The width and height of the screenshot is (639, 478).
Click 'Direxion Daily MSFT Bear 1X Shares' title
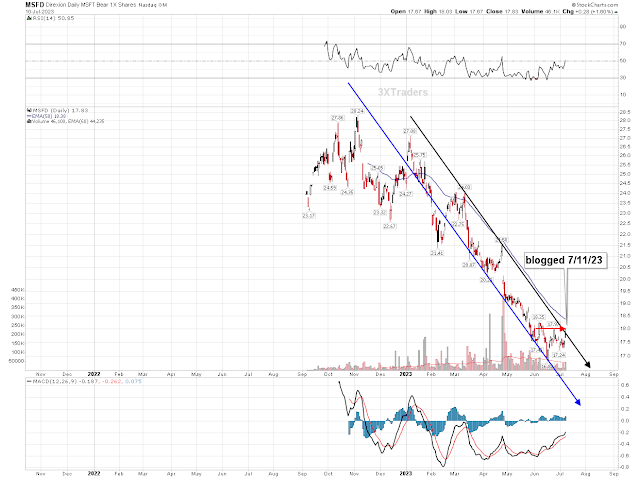pyautogui.click(x=91, y=5)
